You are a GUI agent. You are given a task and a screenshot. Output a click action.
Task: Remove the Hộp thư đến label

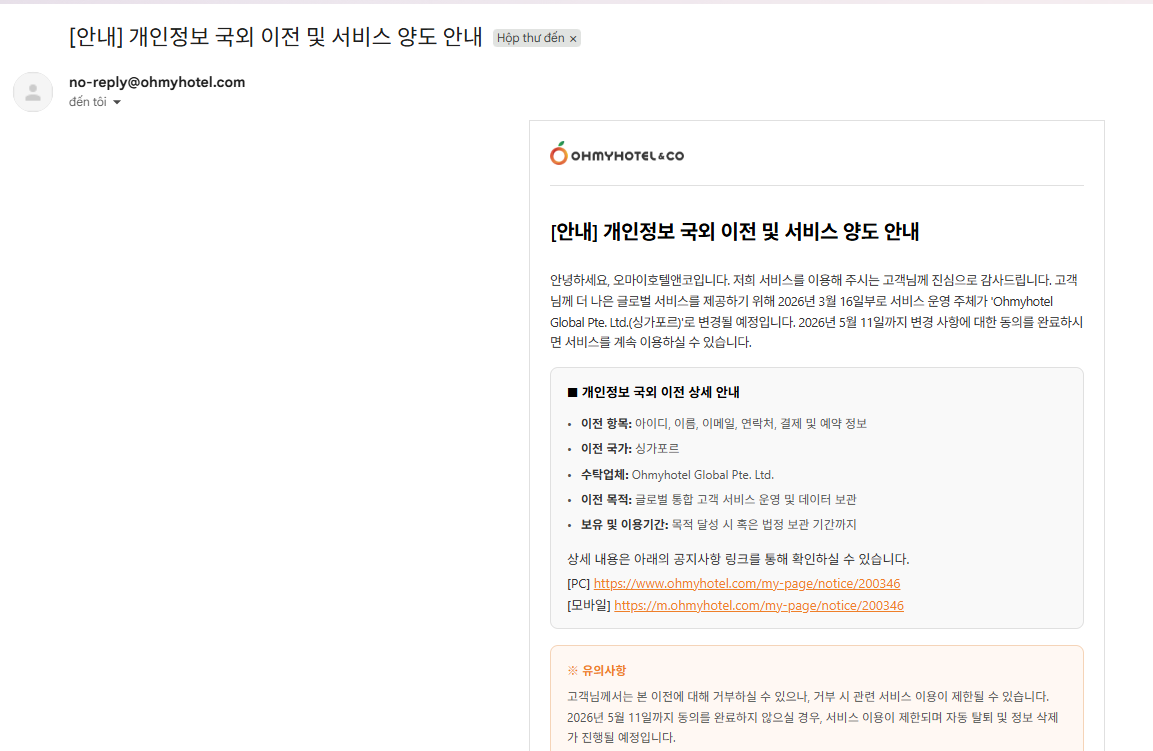click(574, 39)
